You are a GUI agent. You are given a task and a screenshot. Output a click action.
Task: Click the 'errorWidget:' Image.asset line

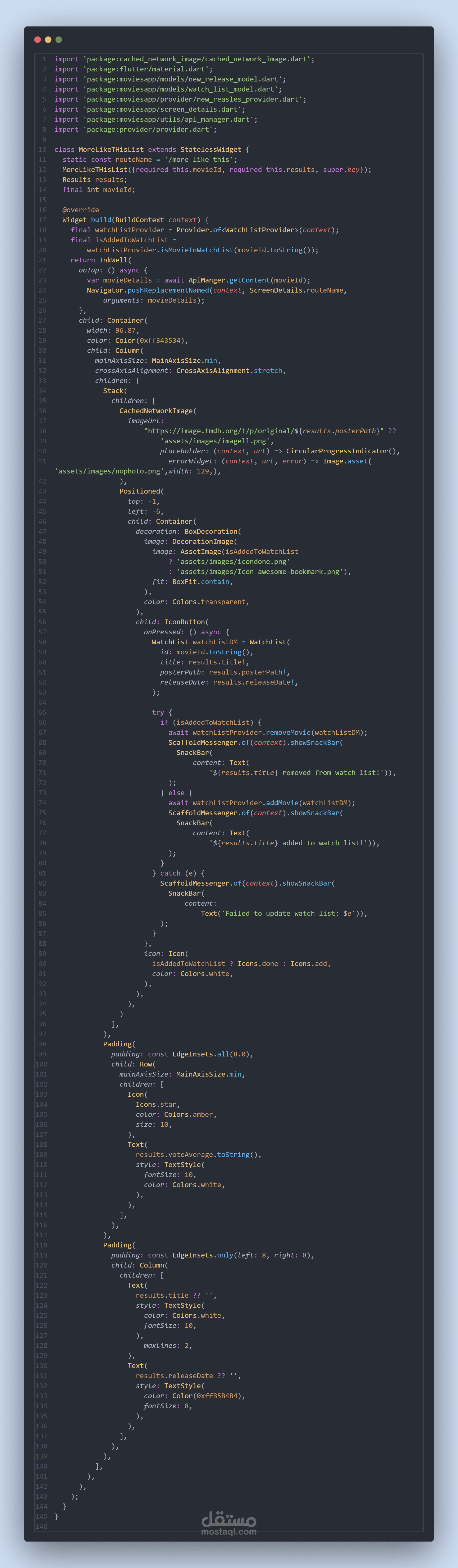point(269,461)
